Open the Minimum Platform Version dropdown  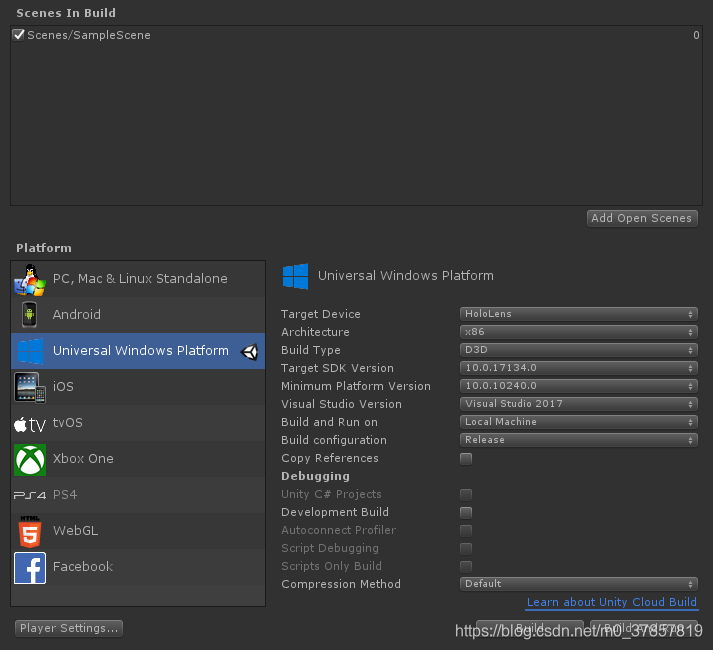[578, 386]
